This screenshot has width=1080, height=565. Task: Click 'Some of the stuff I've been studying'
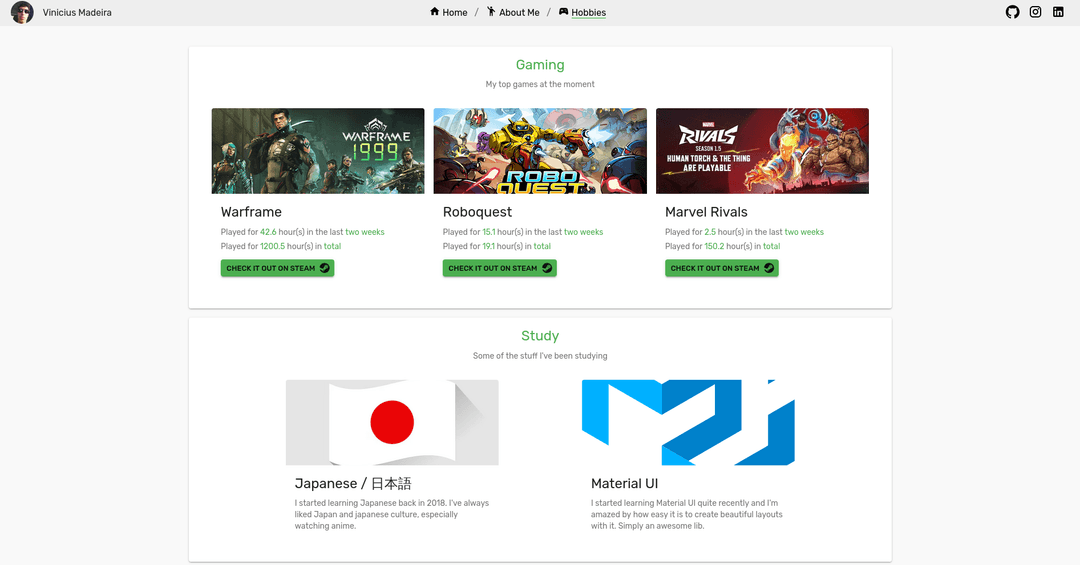[540, 356]
